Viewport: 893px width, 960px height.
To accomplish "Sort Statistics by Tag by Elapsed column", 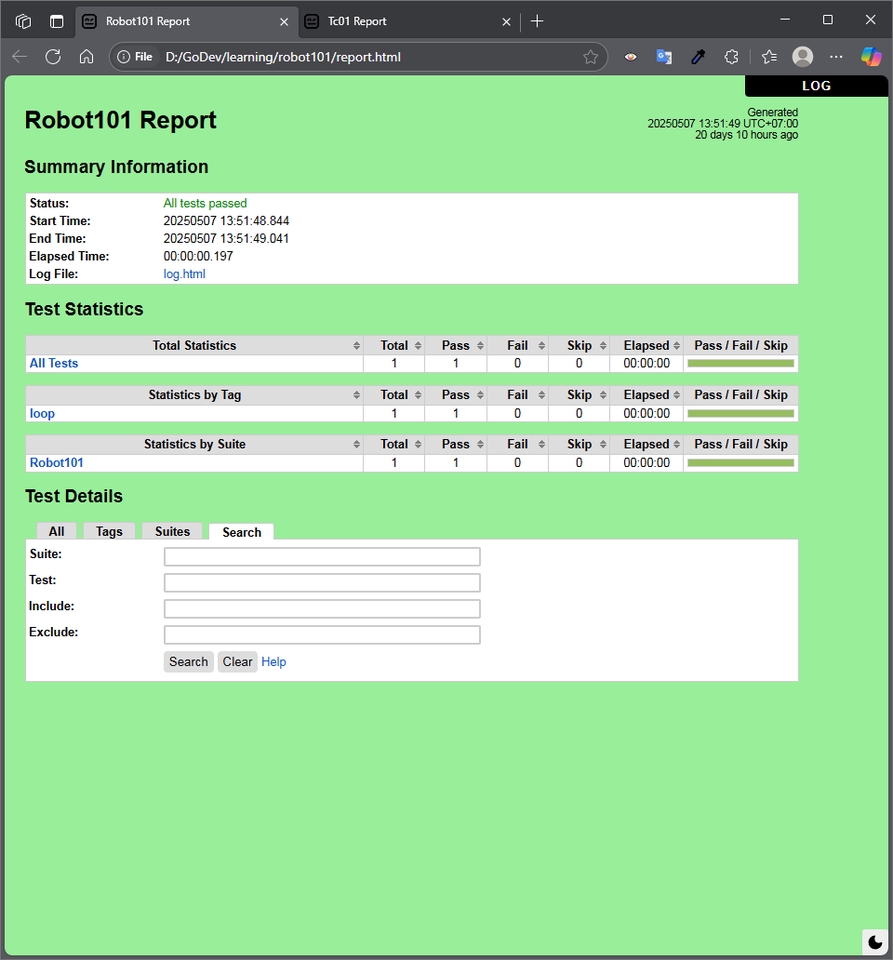I will pyautogui.click(x=646, y=395).
